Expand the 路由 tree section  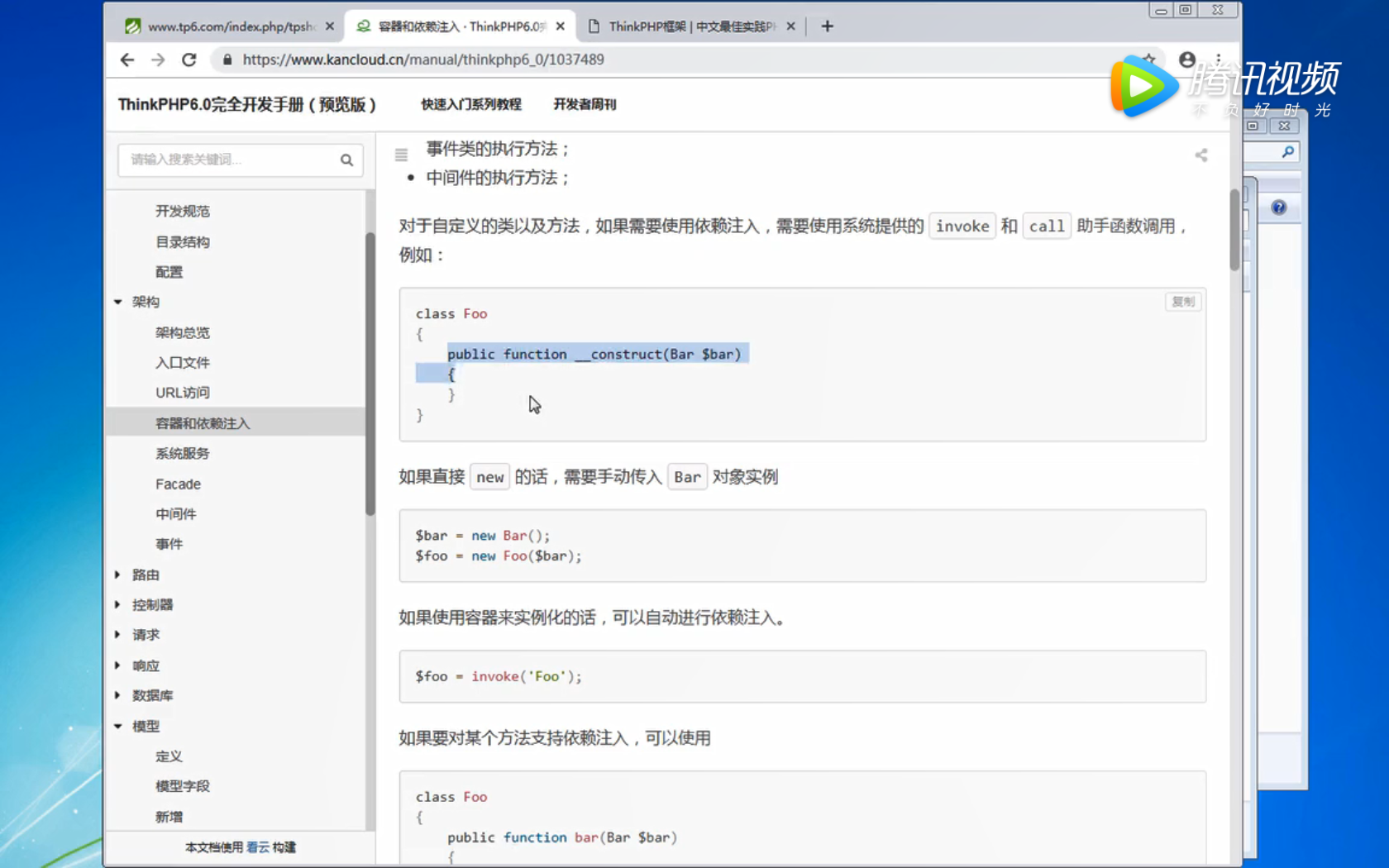coord(117,575)
